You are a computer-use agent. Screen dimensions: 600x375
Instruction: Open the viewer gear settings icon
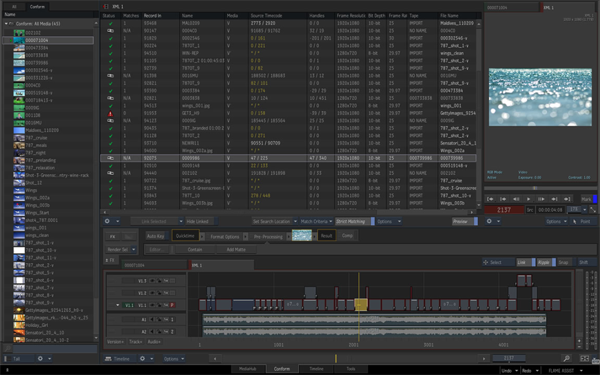tap(489, 221)
